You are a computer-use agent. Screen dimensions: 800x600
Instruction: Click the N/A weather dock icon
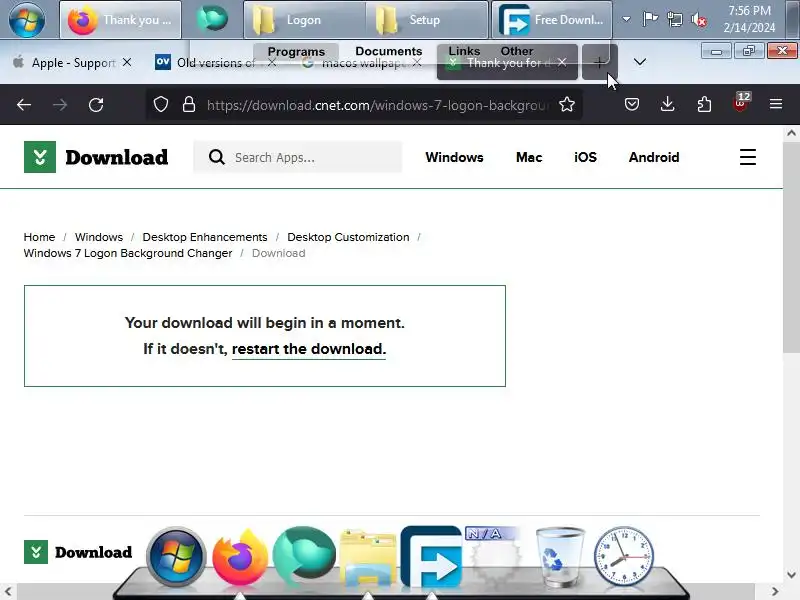click(494, 556)
